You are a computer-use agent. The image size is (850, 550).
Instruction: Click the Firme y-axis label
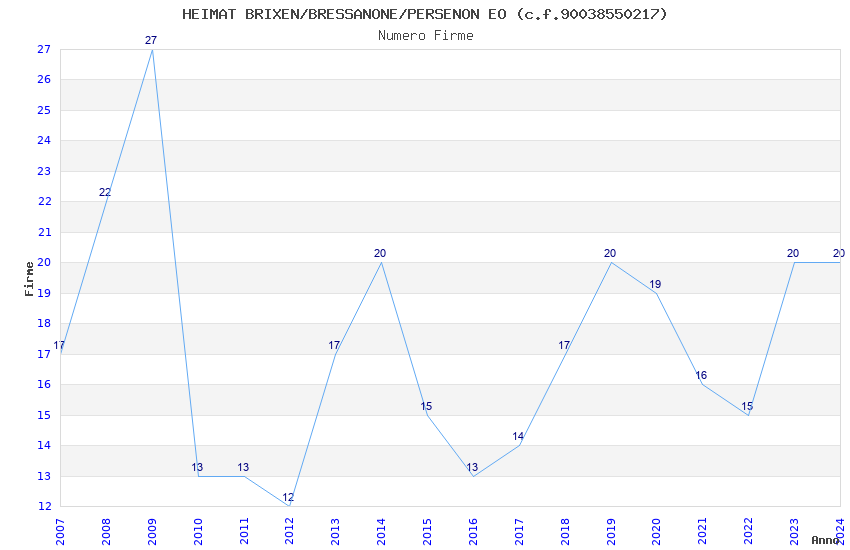[x=29, y=279]
